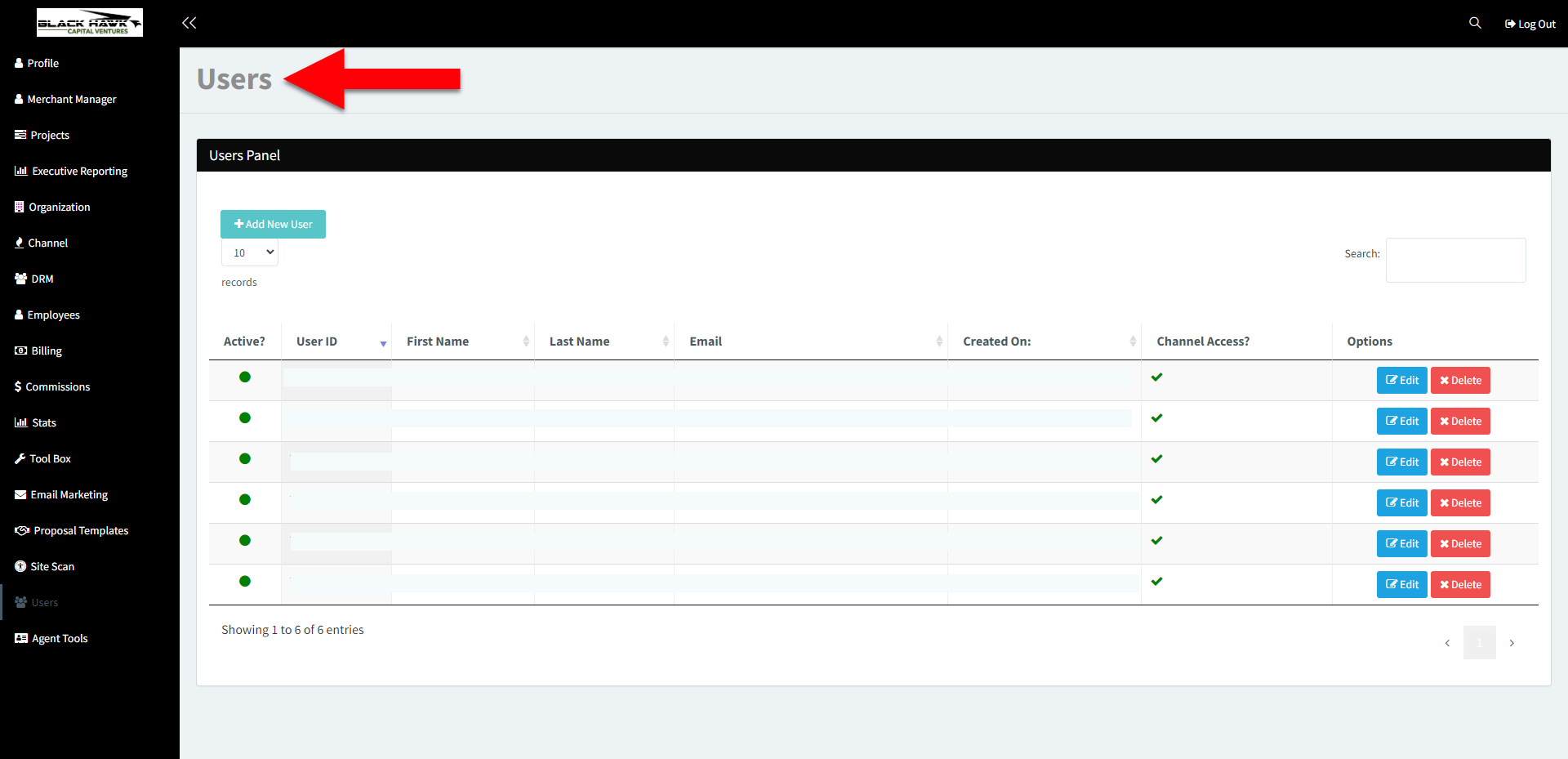
Task: Sort by the User ID column header
Action: pyautogui.click(x=336, y=342)
